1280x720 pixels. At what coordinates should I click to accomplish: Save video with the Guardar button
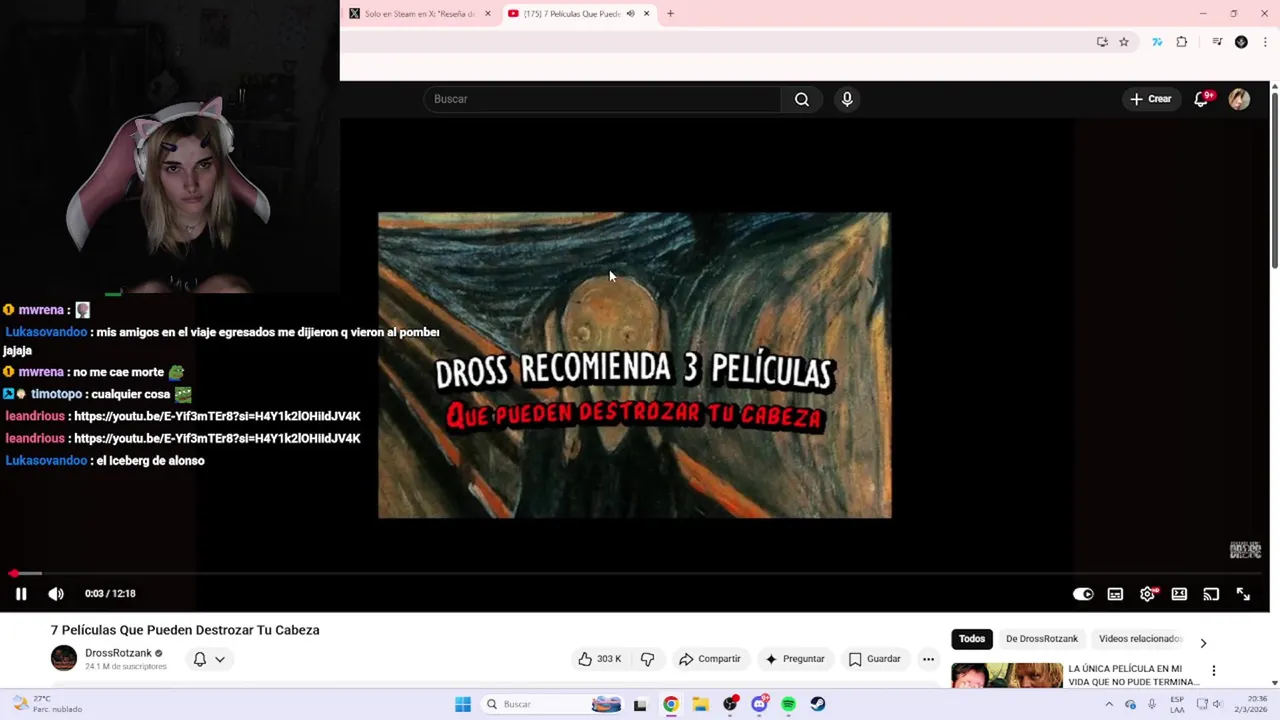[875, 659]
